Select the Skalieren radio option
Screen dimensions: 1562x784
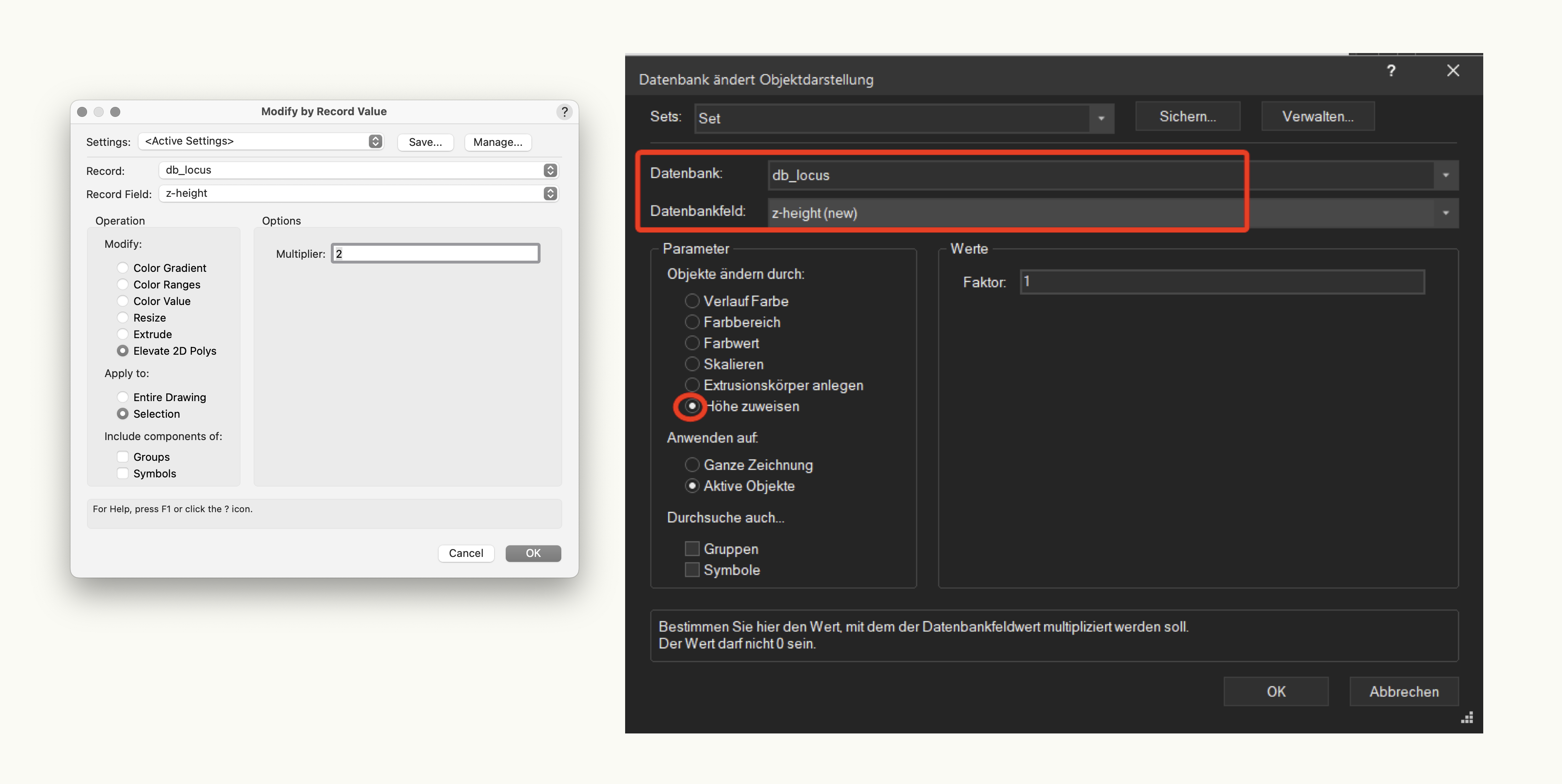coord(692,364)
